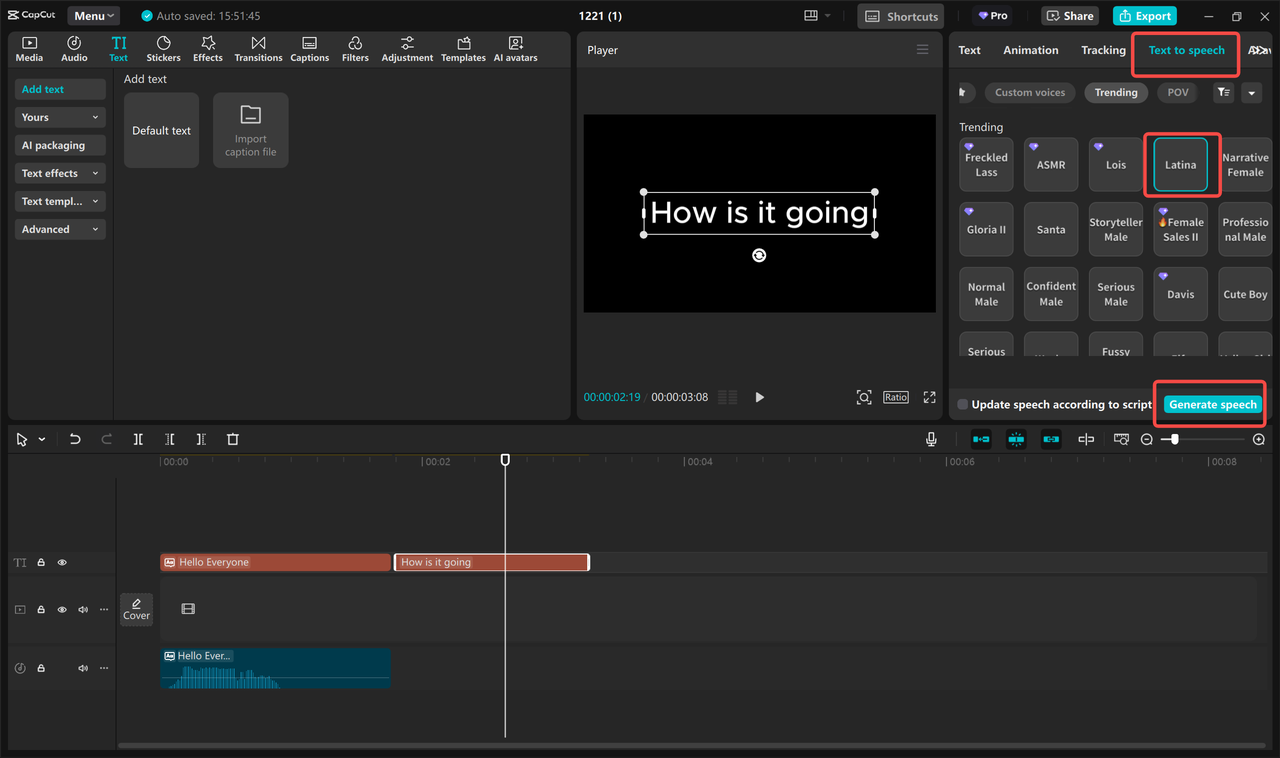Expand the Advanced text section

tap(60, 229)
